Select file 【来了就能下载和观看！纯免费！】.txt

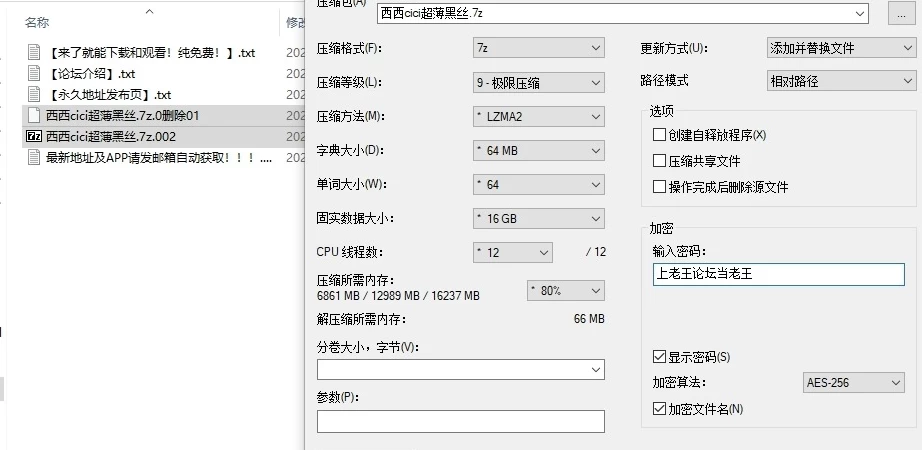pos(151,52)
